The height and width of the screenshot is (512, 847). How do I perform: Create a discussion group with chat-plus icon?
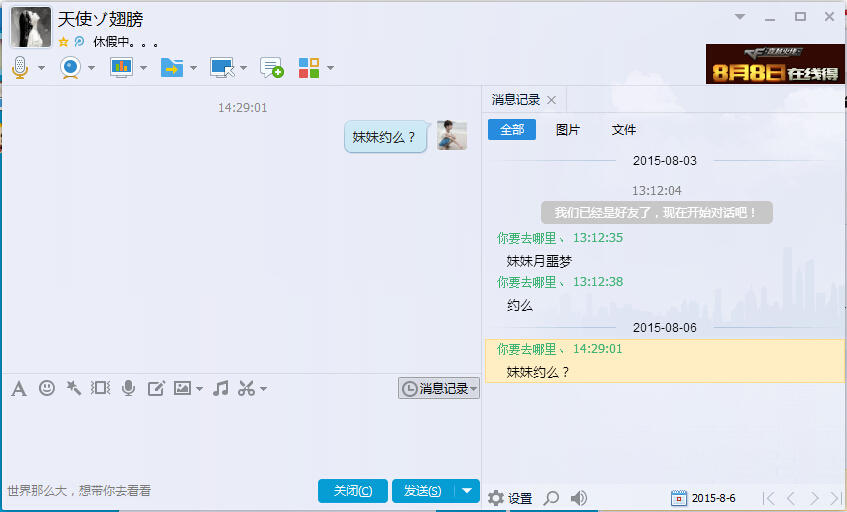coord(271,68)
